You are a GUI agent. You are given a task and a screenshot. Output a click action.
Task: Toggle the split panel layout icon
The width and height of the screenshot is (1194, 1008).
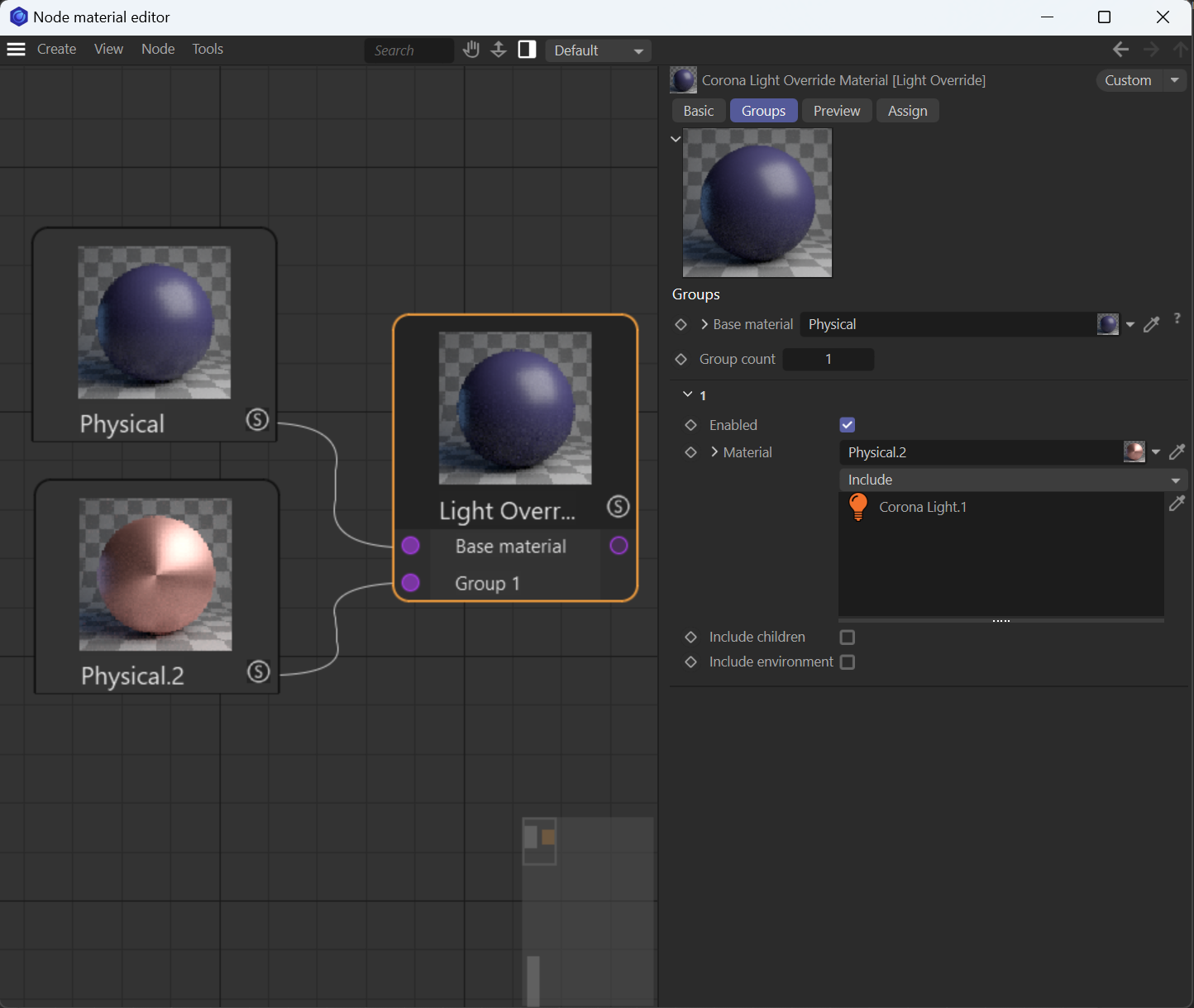click(x=527, y=50)
